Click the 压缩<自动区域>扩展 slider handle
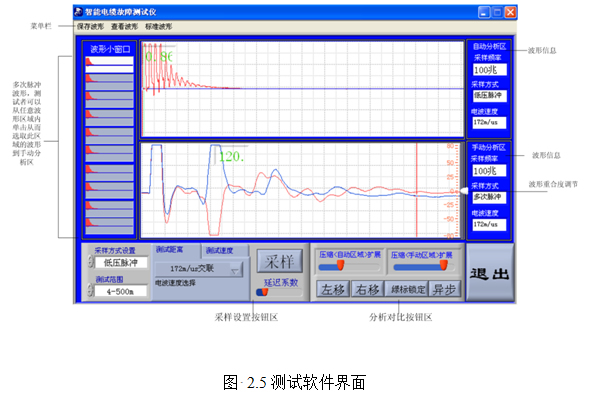 [x=340, y=265]
